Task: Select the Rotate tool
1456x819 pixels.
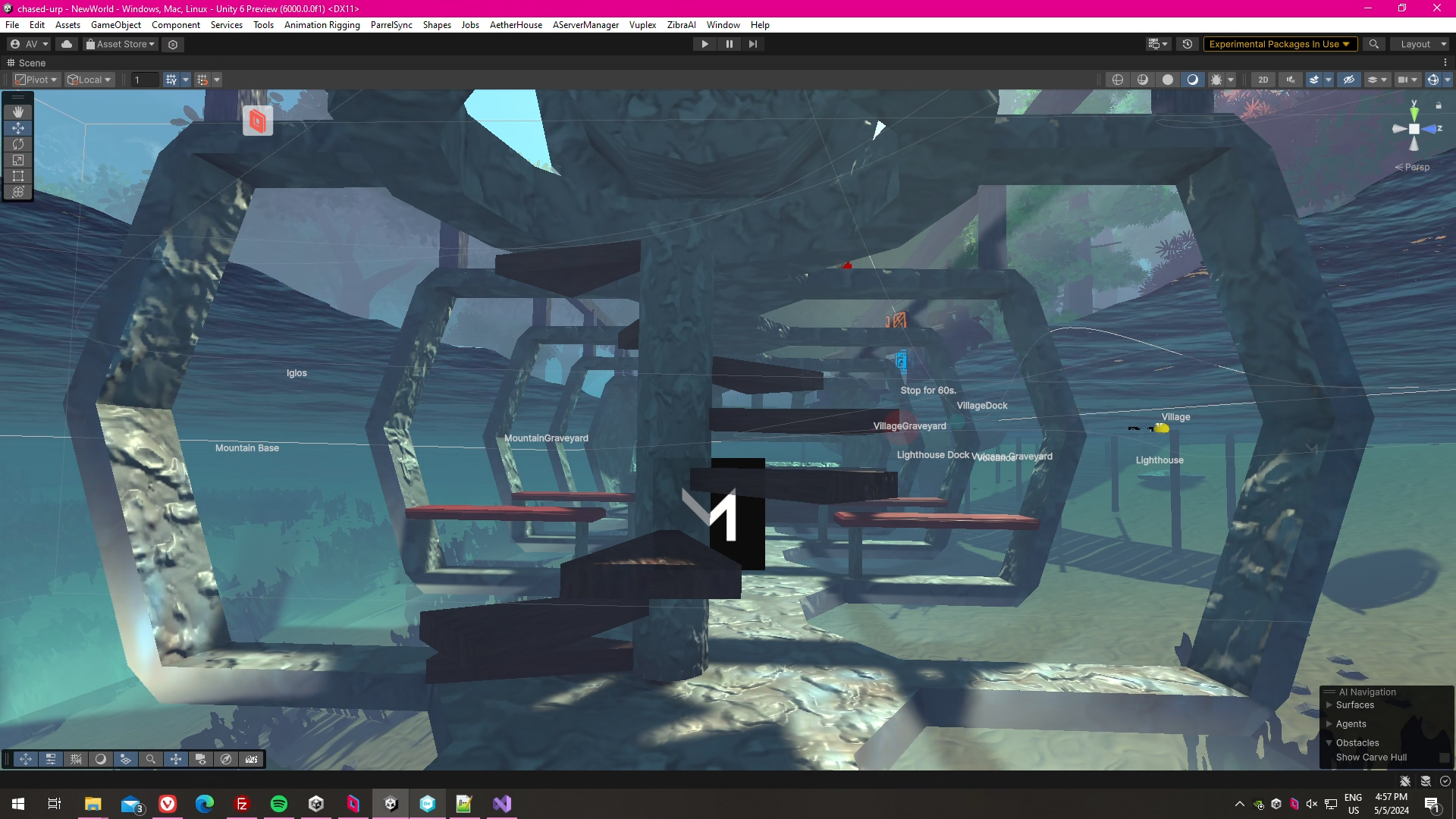Action: tap(18, 144)
